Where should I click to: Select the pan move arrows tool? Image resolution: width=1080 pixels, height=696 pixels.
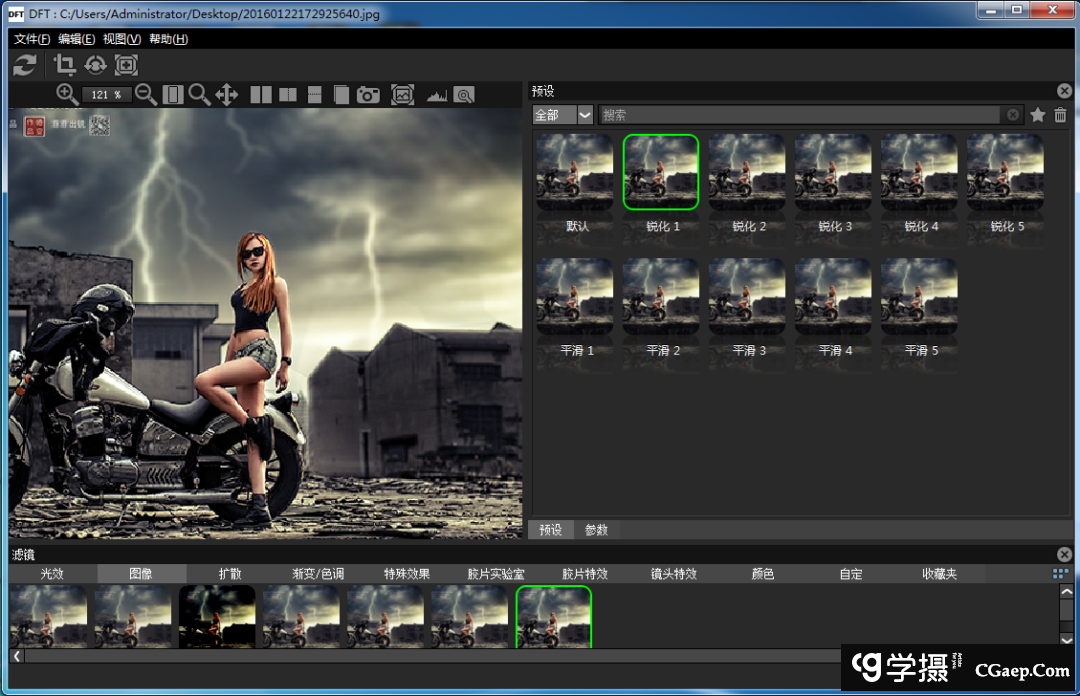227,95
